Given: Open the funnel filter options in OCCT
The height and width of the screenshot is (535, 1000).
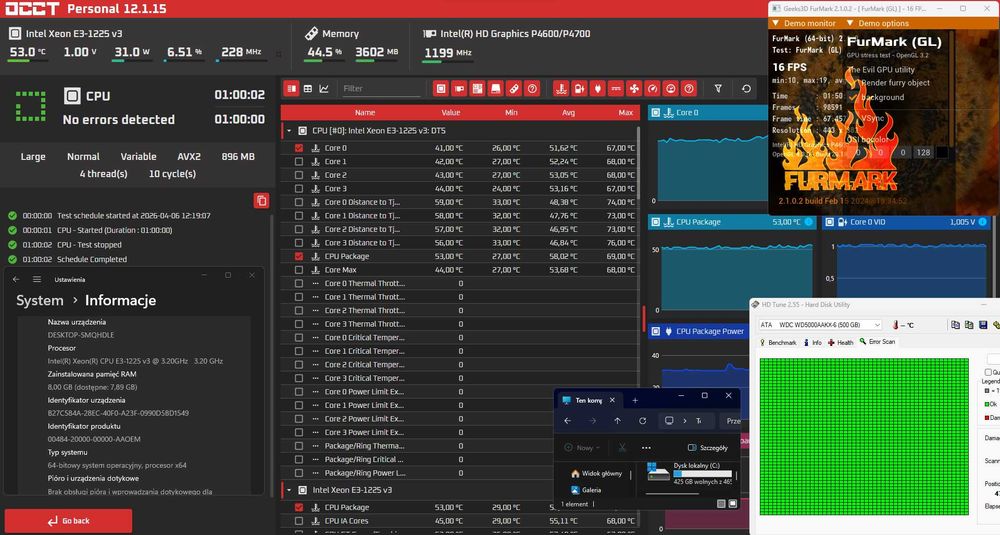Looking at the screenshot, I should point(718,89).
